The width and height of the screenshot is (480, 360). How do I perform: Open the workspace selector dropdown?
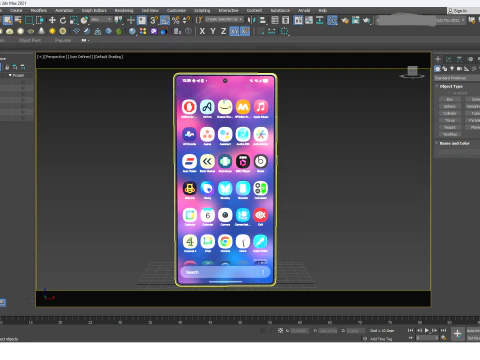point(421,20)
